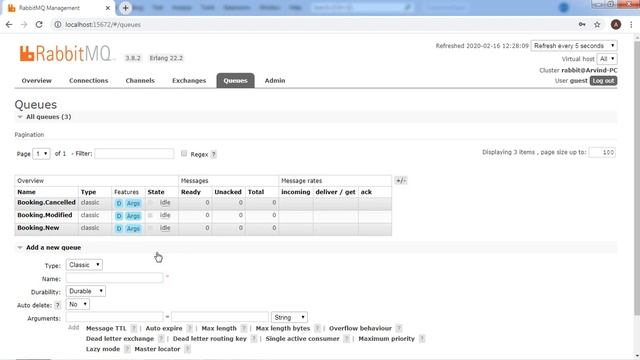Open the Booking.New queue
The width and height of the screenshot is (640, 360).
point(38,228)
